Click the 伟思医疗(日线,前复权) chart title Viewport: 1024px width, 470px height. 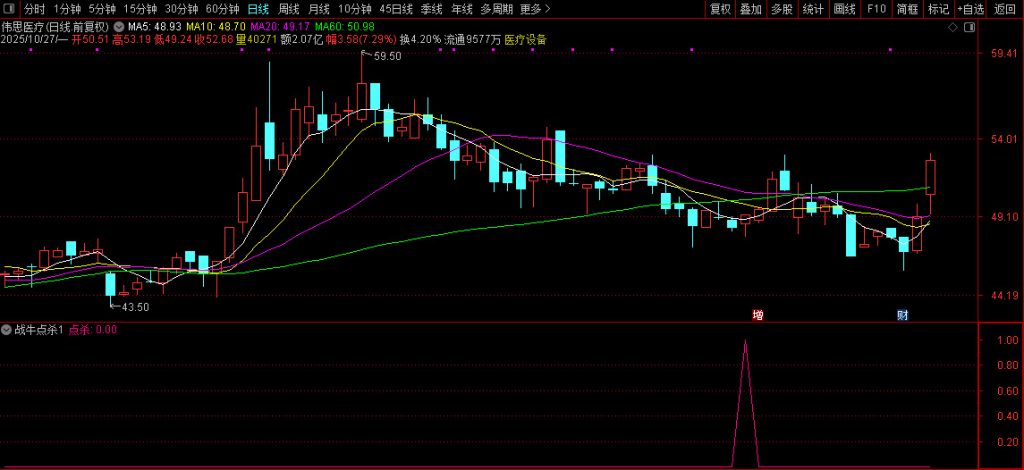56,27
